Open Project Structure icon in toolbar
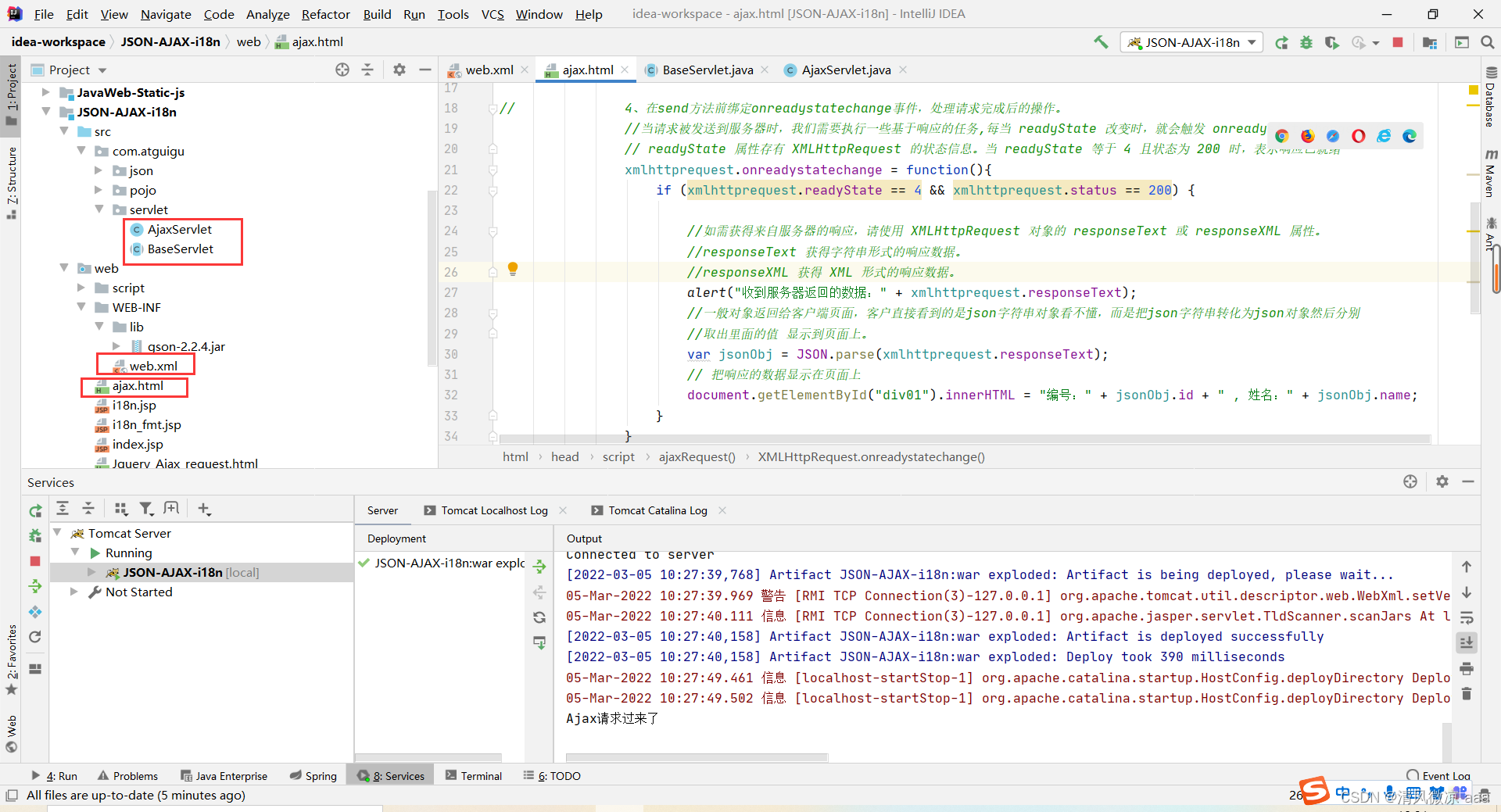 (x=1430, y=42)
